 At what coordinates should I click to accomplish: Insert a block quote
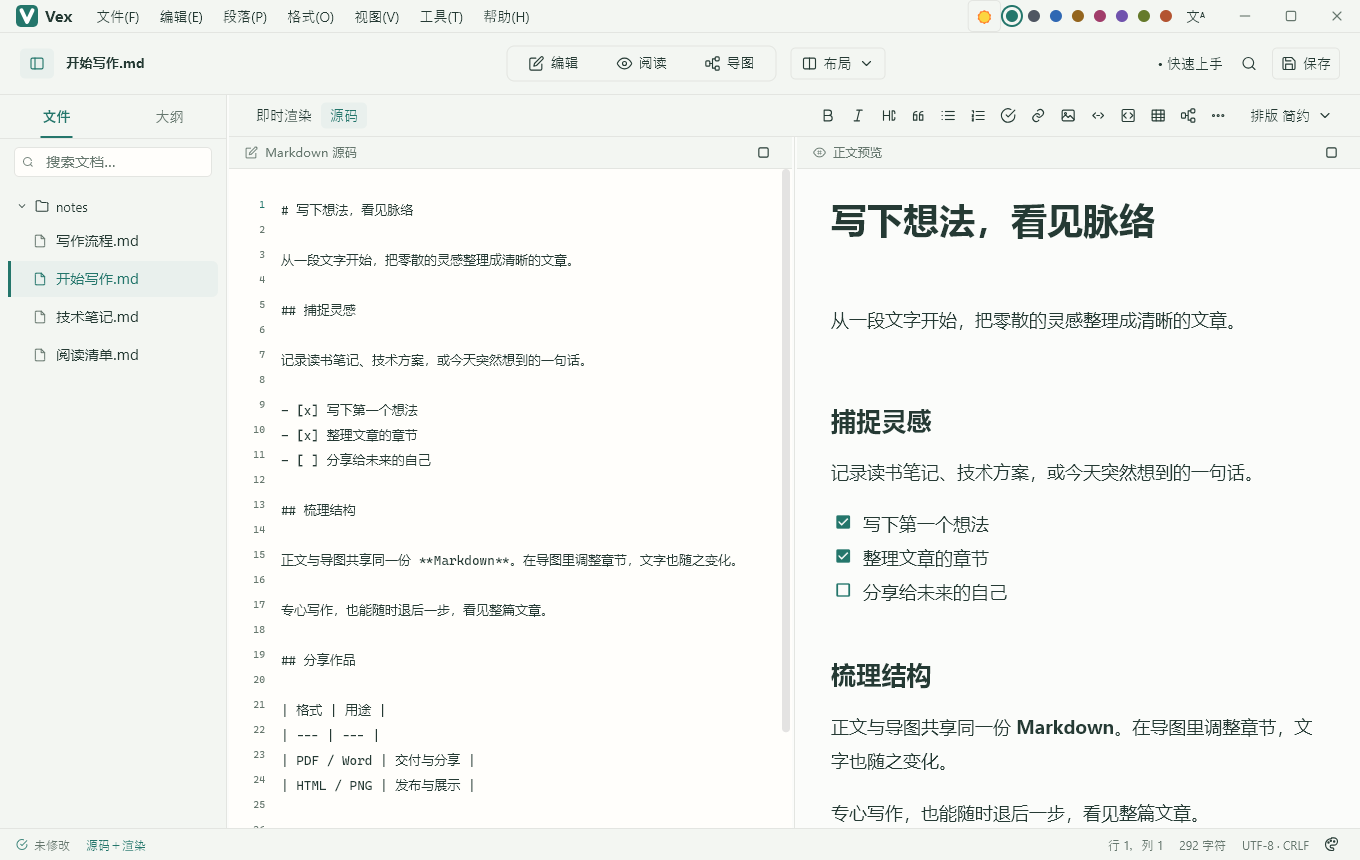918,116
